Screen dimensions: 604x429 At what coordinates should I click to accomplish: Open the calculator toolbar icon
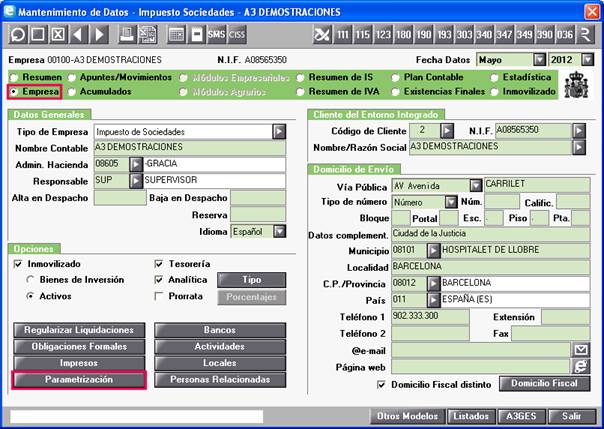coord(176,35)
